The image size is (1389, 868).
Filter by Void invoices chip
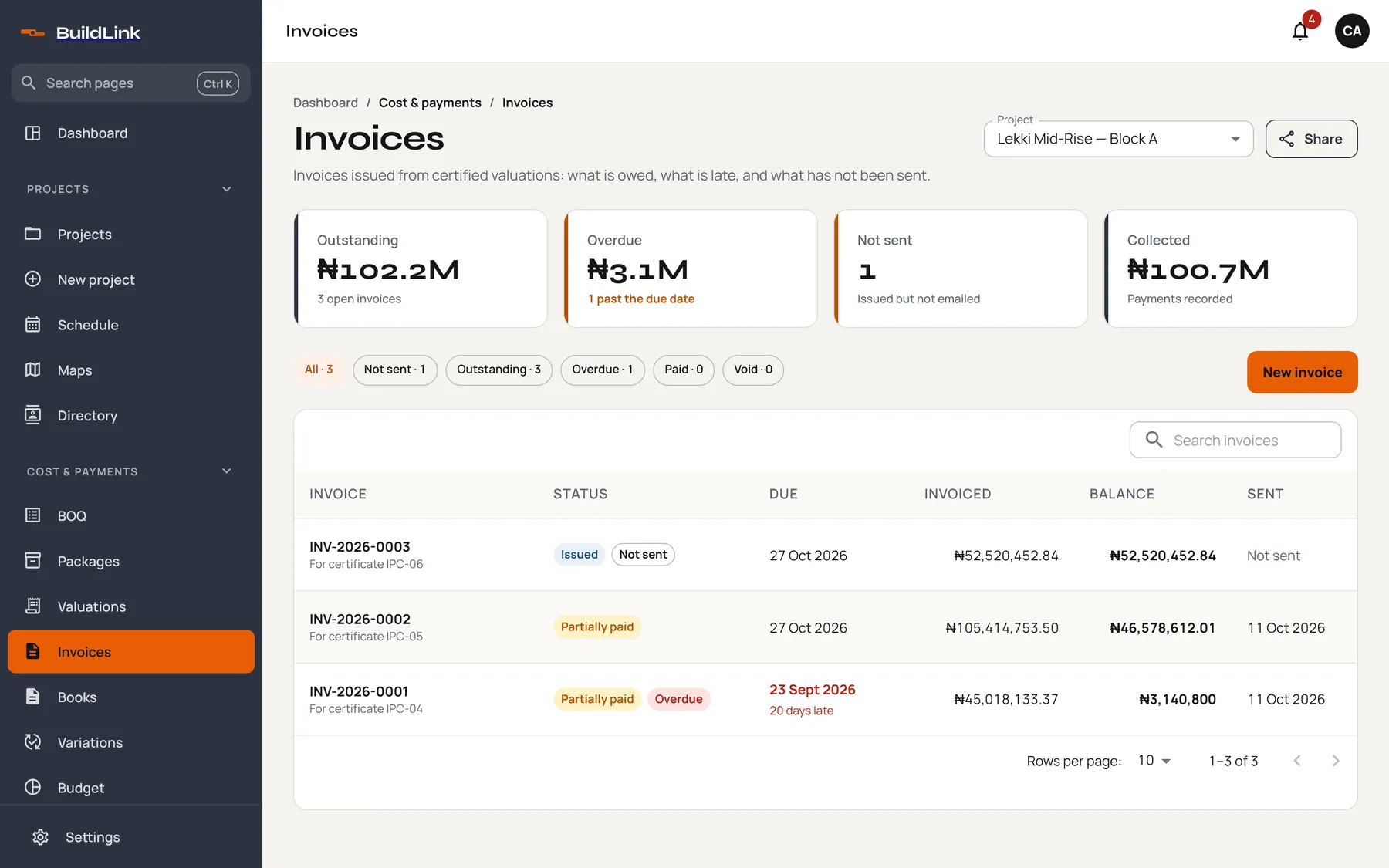(753, 370)
